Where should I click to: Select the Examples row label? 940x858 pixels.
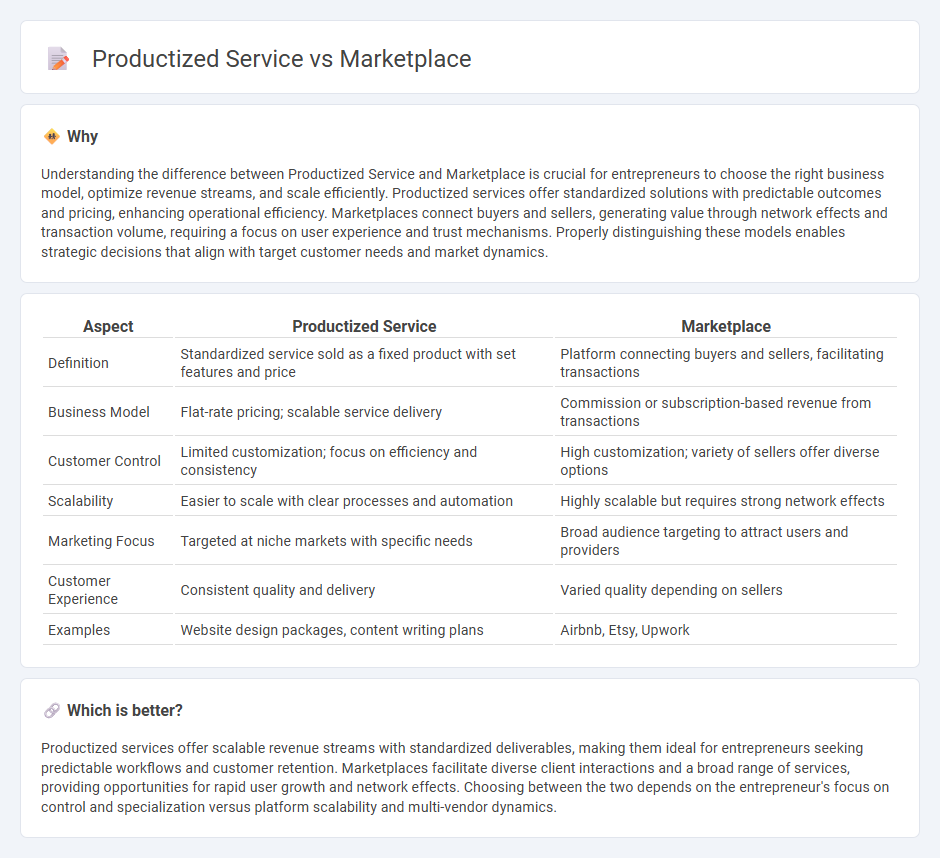point(79,630)
